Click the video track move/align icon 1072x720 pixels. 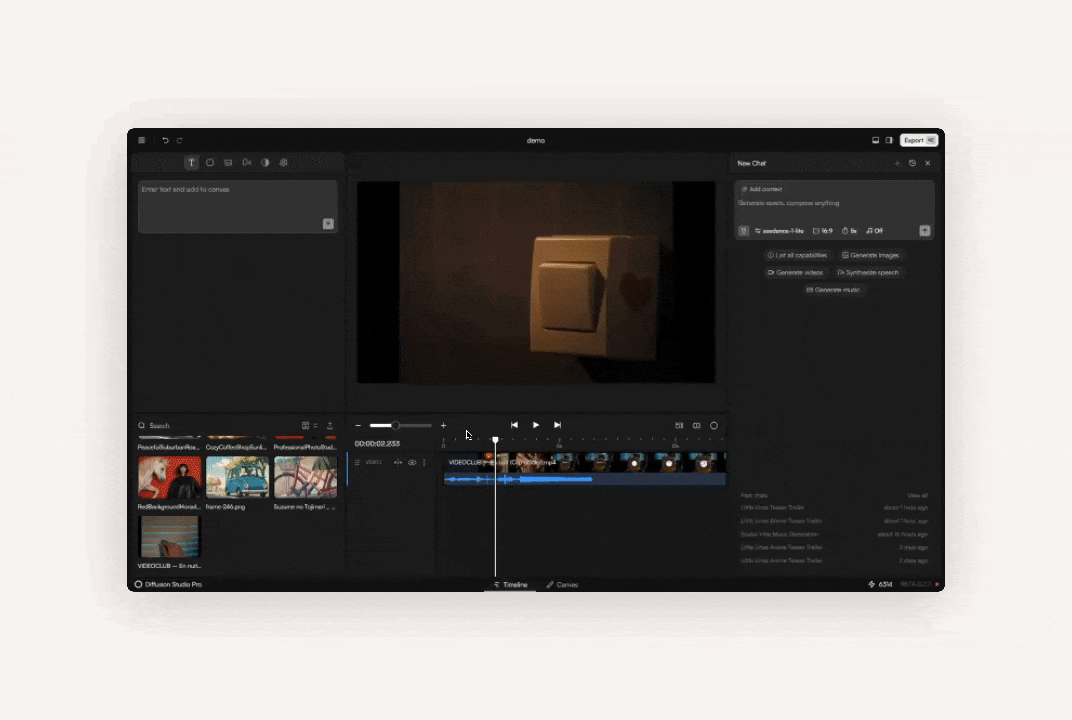398,463
